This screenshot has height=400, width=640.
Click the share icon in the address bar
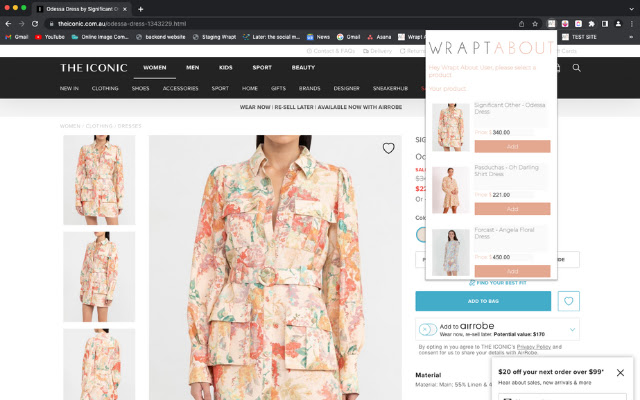pyautogui.click(x=521, y=24)
